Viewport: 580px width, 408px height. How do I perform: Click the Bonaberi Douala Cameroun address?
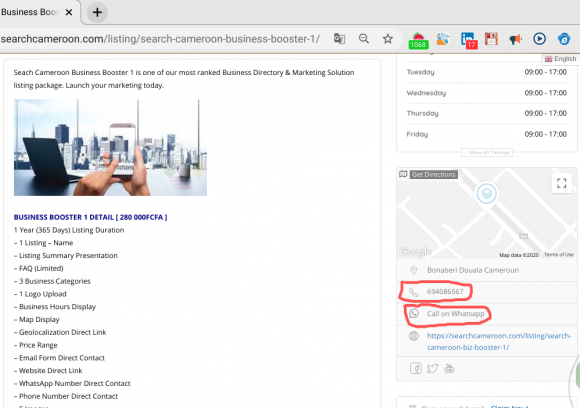click(x=473, y=270)
